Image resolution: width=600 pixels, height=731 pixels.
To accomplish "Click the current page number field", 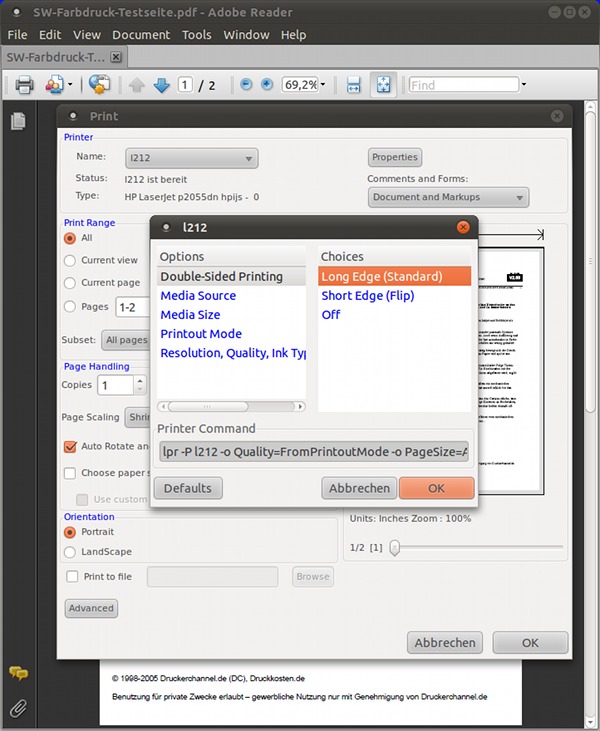I will coord(185,85).
